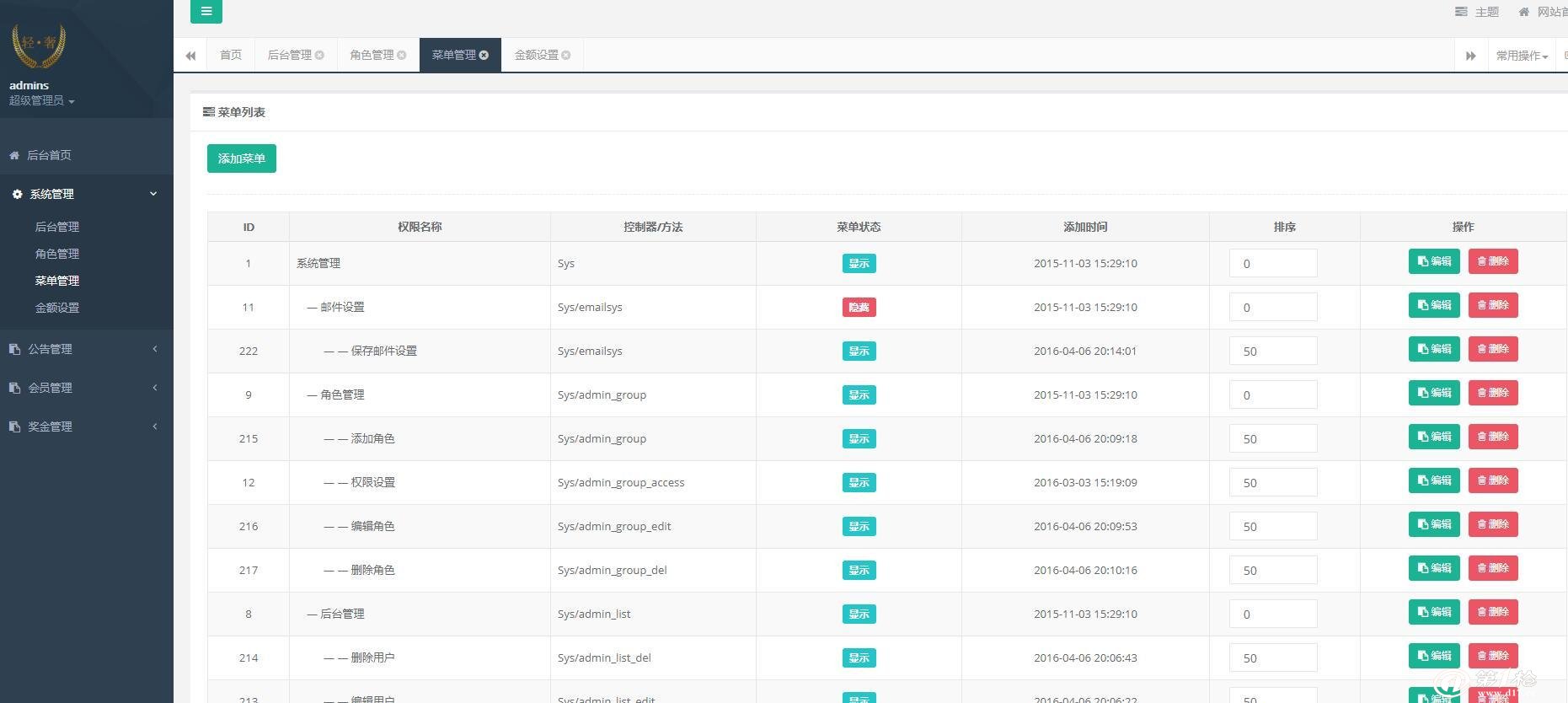Click the icon beside 公告管理
The height and width of the screenshot is (703, 1568).
click(14, 349)
